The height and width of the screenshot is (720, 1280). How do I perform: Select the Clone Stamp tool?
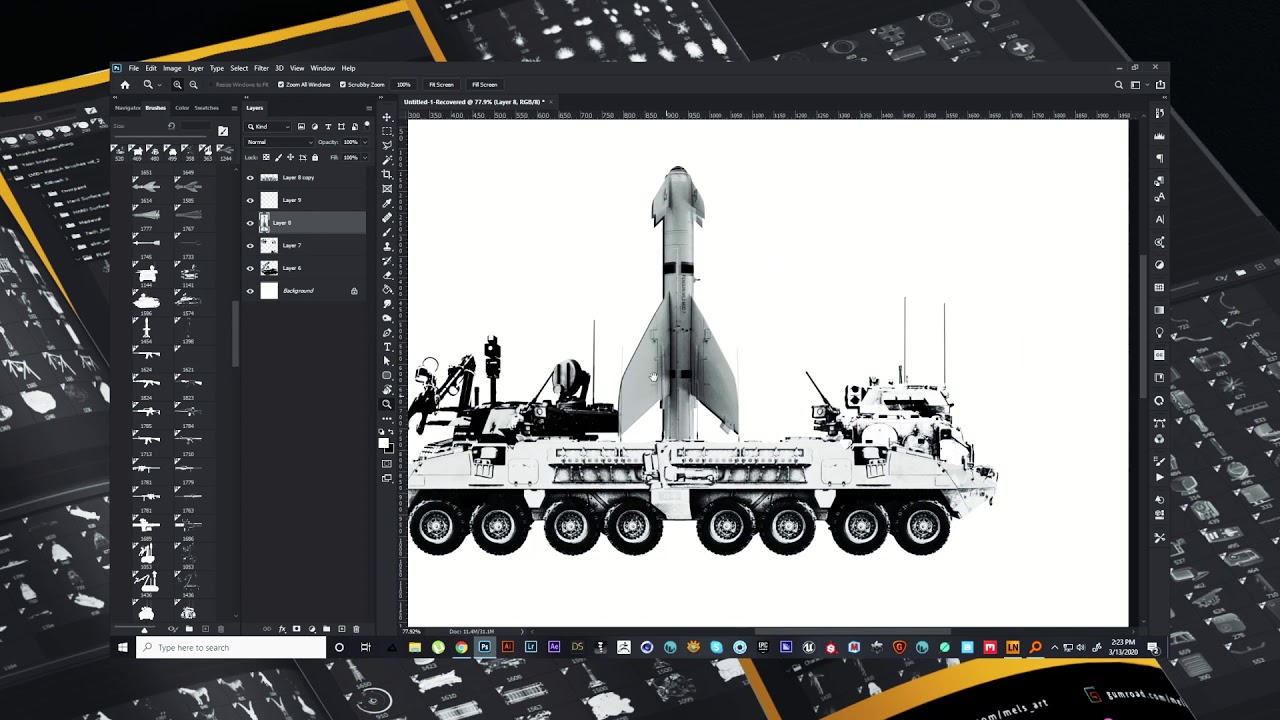387,246
